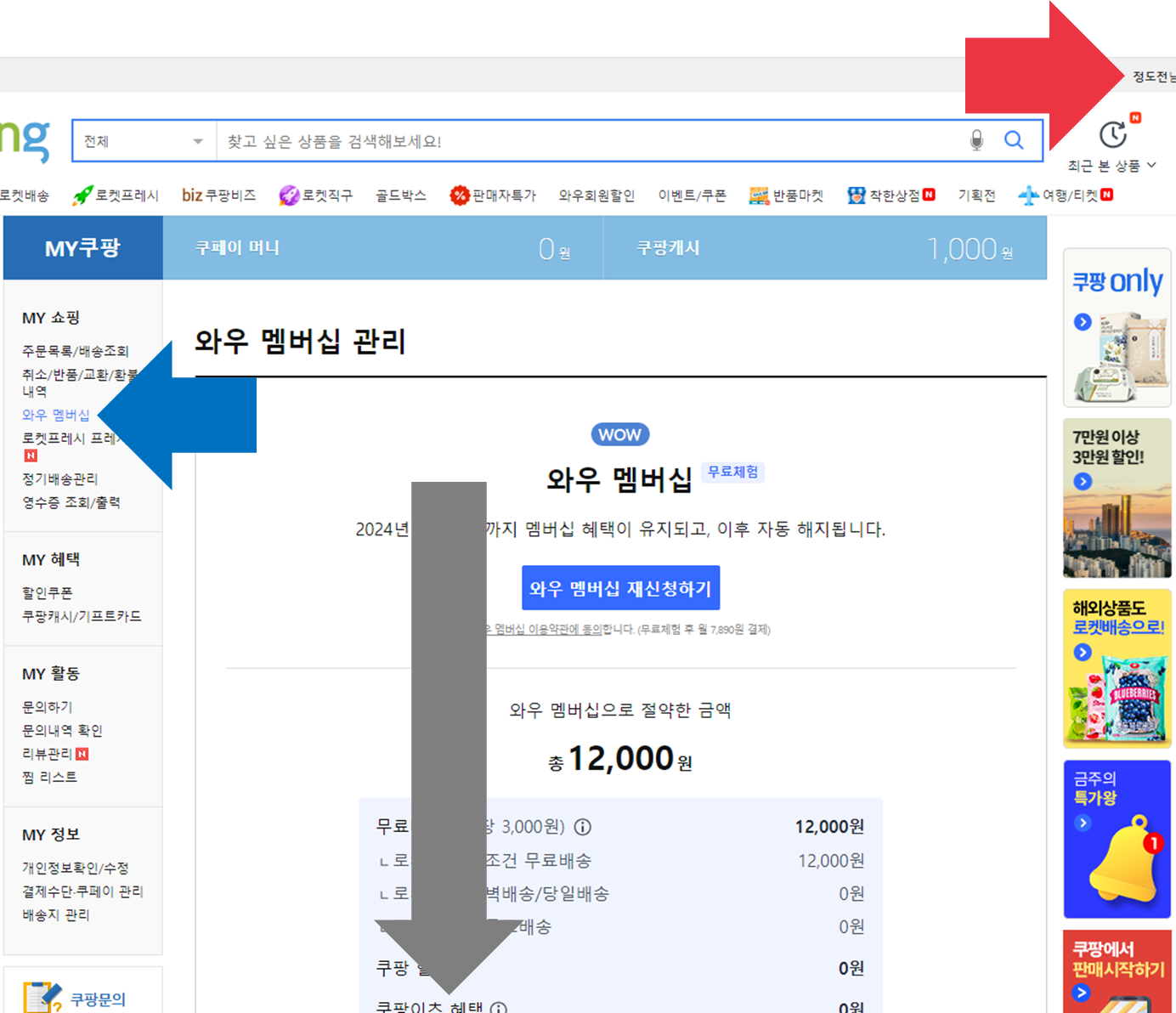Viewport: 1176px width, 1013px height.
Task: Open 할인쿠폰 under MY 혜택
Action: 48,592
